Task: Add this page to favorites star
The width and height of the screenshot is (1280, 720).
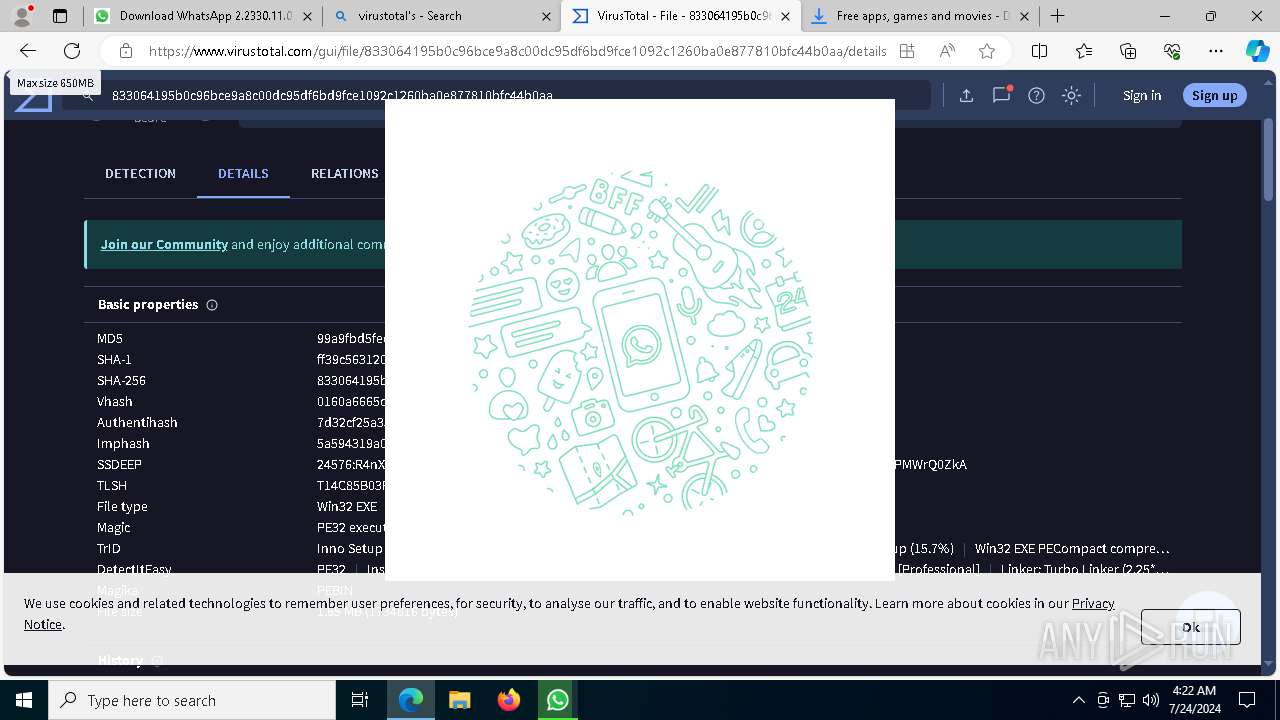Action: click(x=987, y=51)
